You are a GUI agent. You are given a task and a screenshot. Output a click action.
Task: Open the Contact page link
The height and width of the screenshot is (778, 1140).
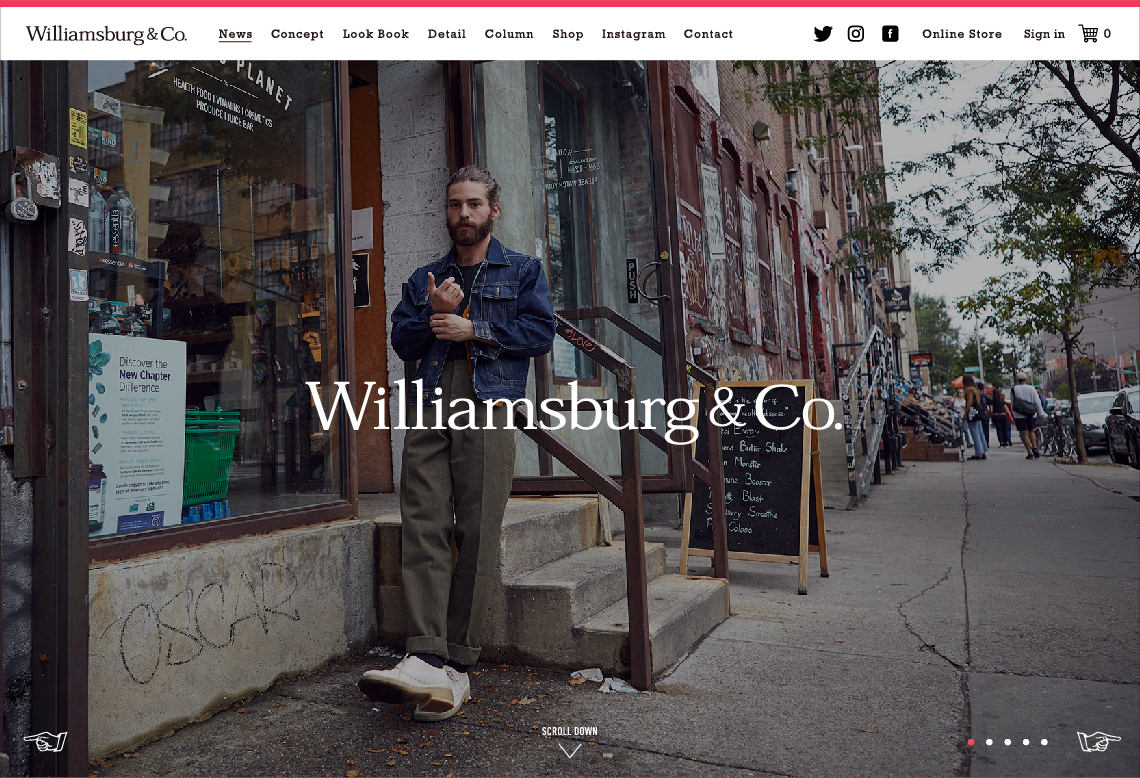point(708,34)
